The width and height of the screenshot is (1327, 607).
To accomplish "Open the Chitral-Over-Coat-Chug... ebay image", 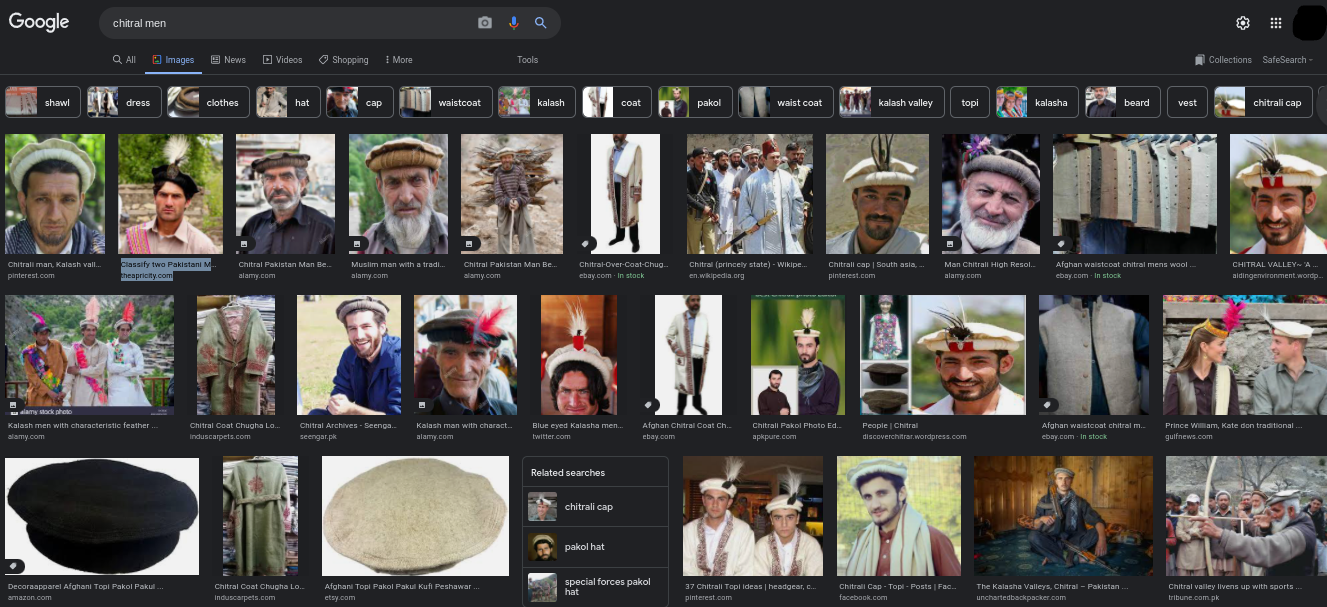I will (625, 194).
